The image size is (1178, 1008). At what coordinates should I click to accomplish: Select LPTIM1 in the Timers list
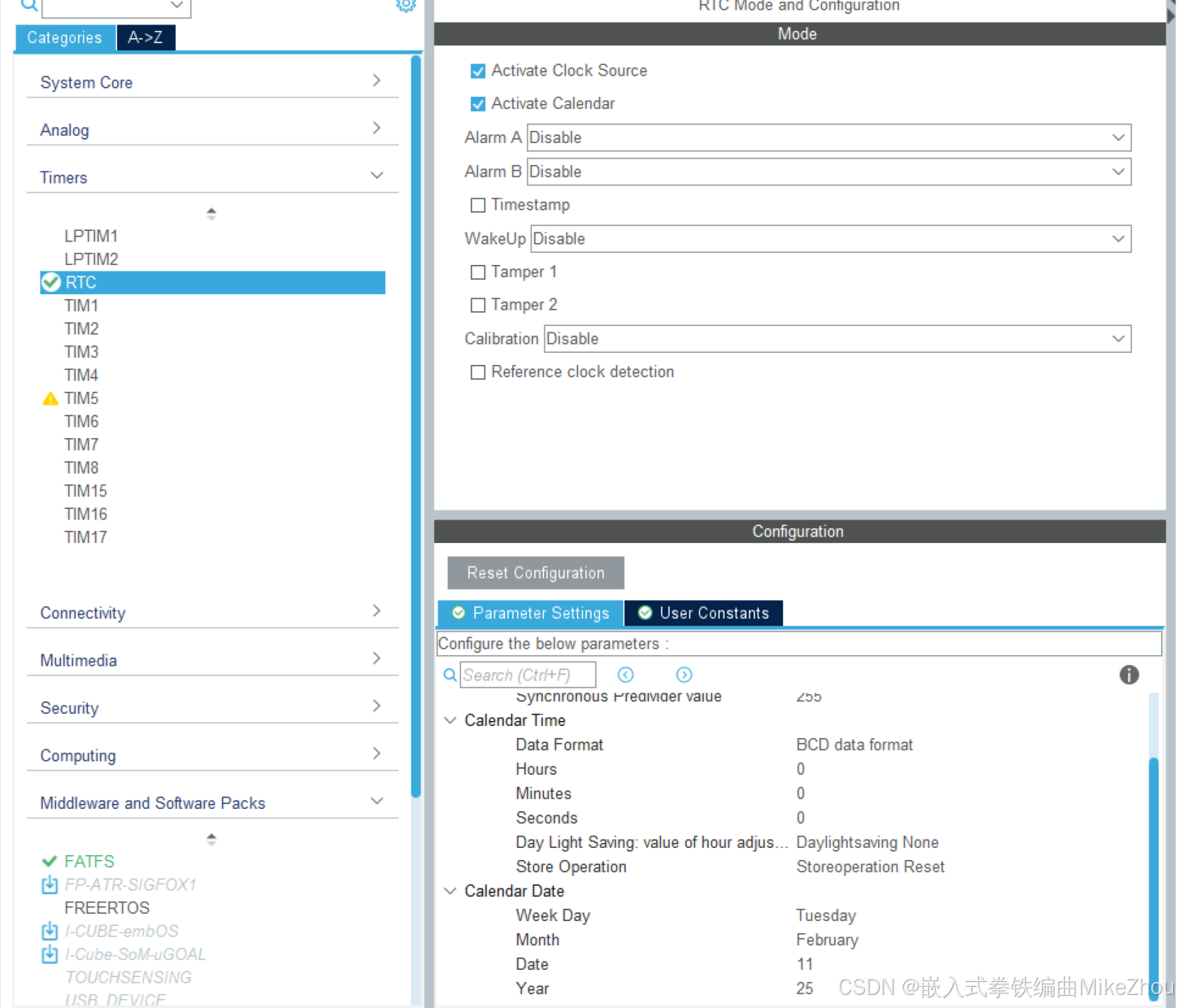coord(91,236)
